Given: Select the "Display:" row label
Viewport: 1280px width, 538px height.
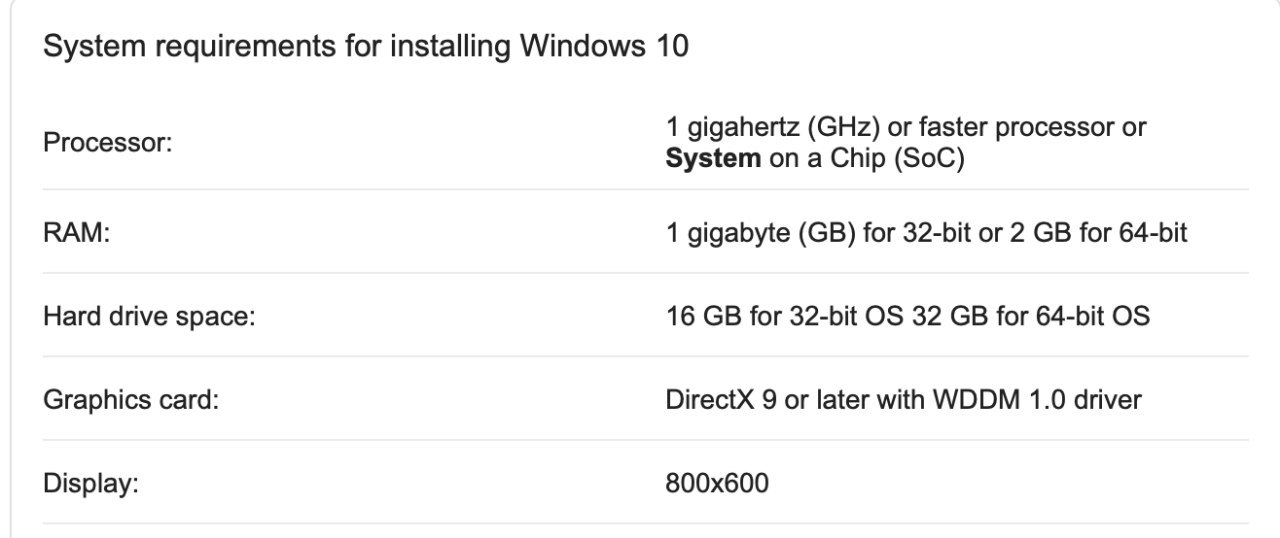Looking at the screenshot, I should coord(90,485).
